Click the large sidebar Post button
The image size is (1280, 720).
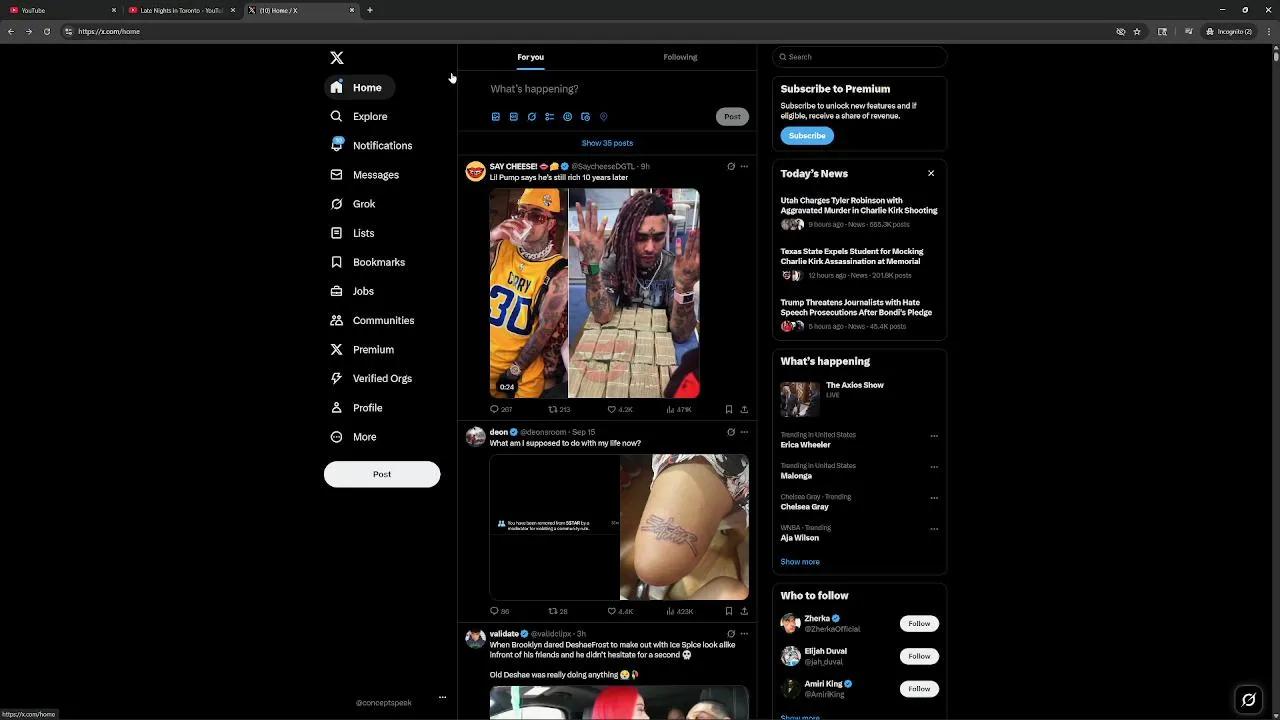point(382,474)
